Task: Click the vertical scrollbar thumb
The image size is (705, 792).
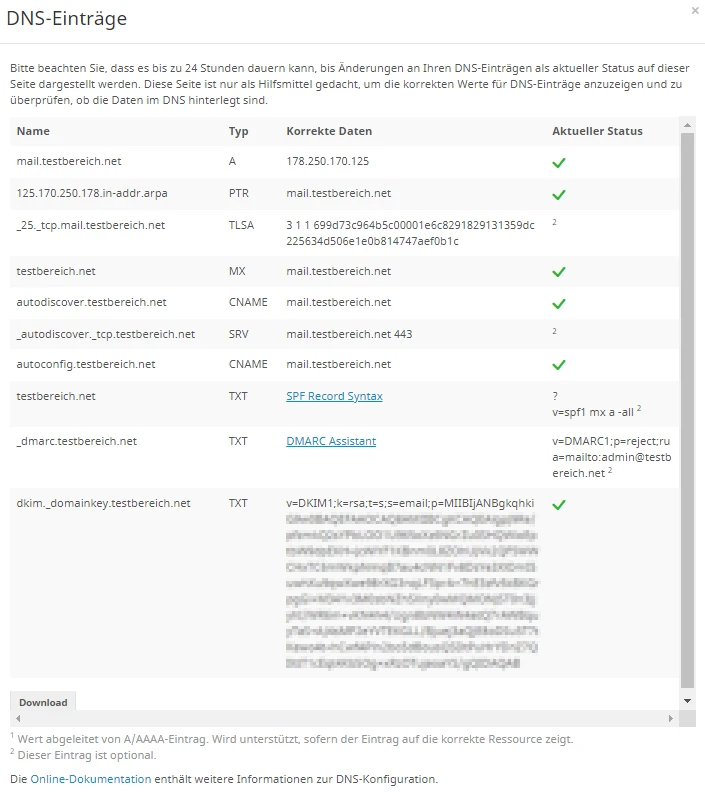Action: click(687, 400)
